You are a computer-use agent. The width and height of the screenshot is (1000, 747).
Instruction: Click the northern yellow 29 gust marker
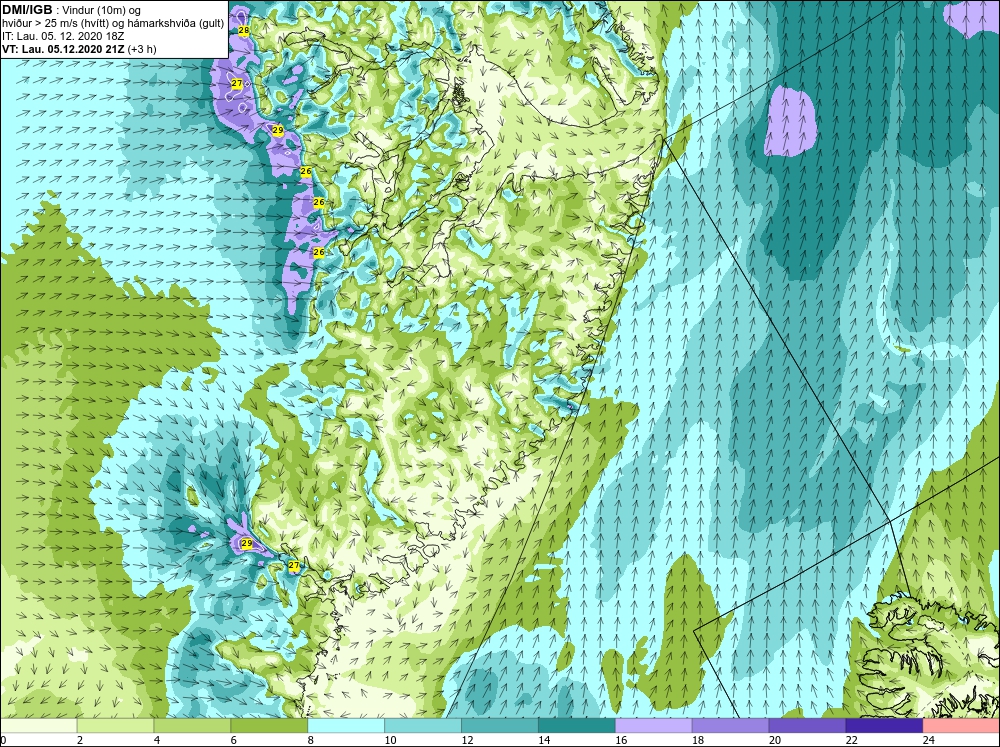(277, 130)
